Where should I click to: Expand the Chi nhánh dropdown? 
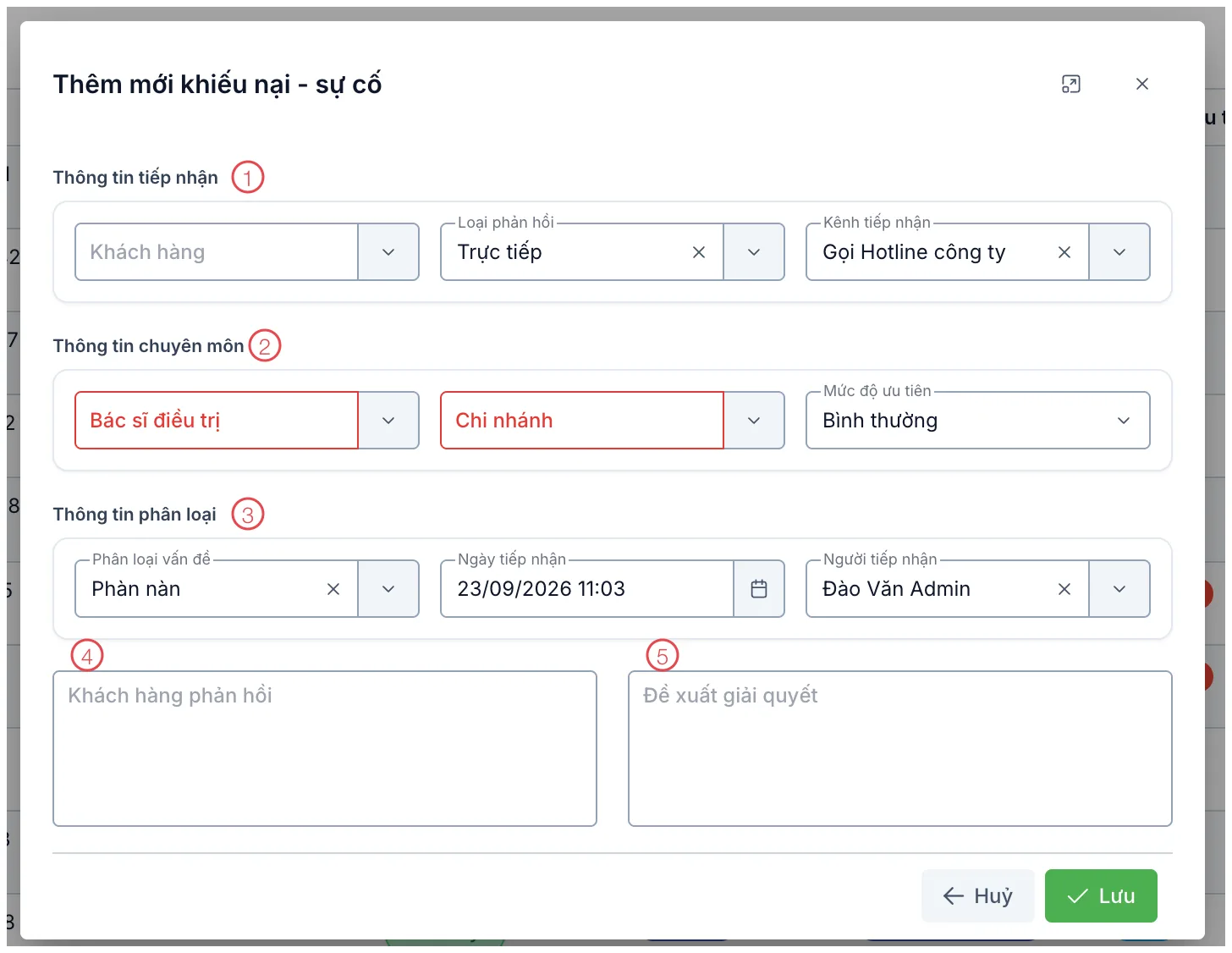[x=754, y=421]
